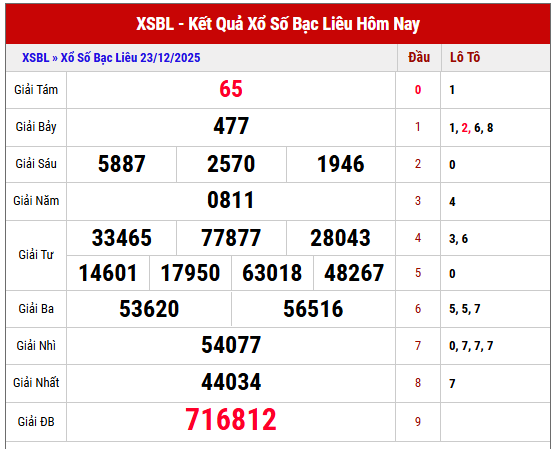Select Giải Ba number 56516
The width and height of the screenshot is (557, 449).
pos(313,309)
